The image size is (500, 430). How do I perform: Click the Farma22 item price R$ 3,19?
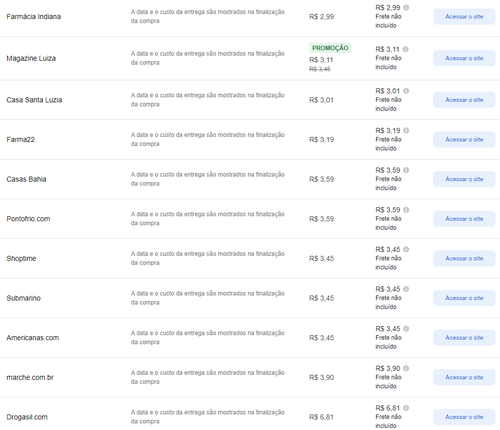pyautogui.click(x=321, y=140)
